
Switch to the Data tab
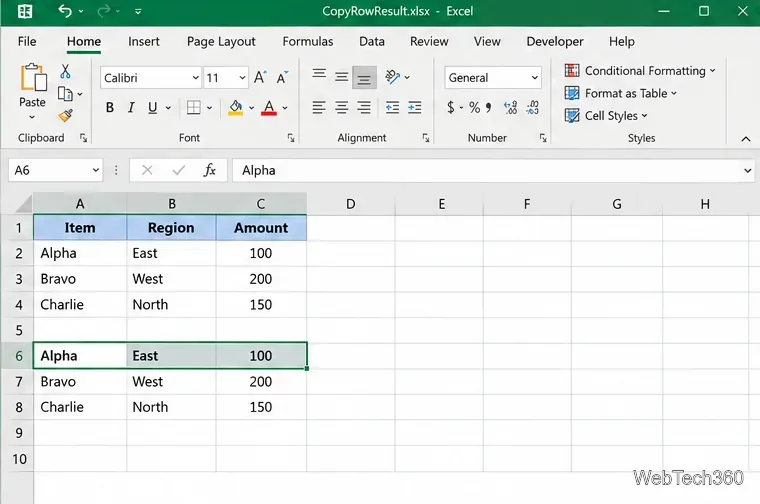click(372, 42)
